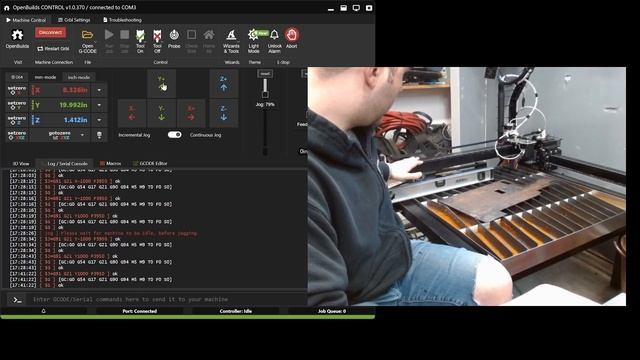Click the bell icon in status bar
Screen dimensions: 640x360
pos(44,311)
